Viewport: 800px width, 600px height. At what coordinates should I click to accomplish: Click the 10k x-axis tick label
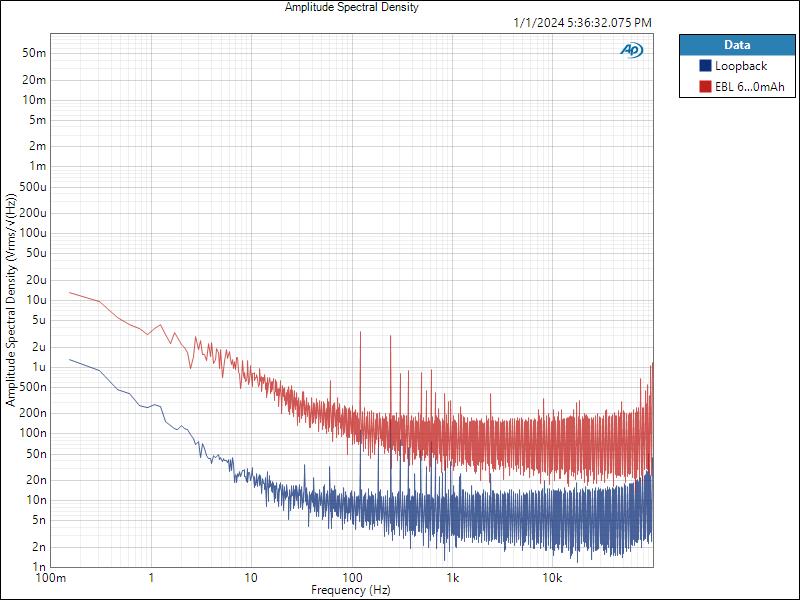(x=552, y=578)
